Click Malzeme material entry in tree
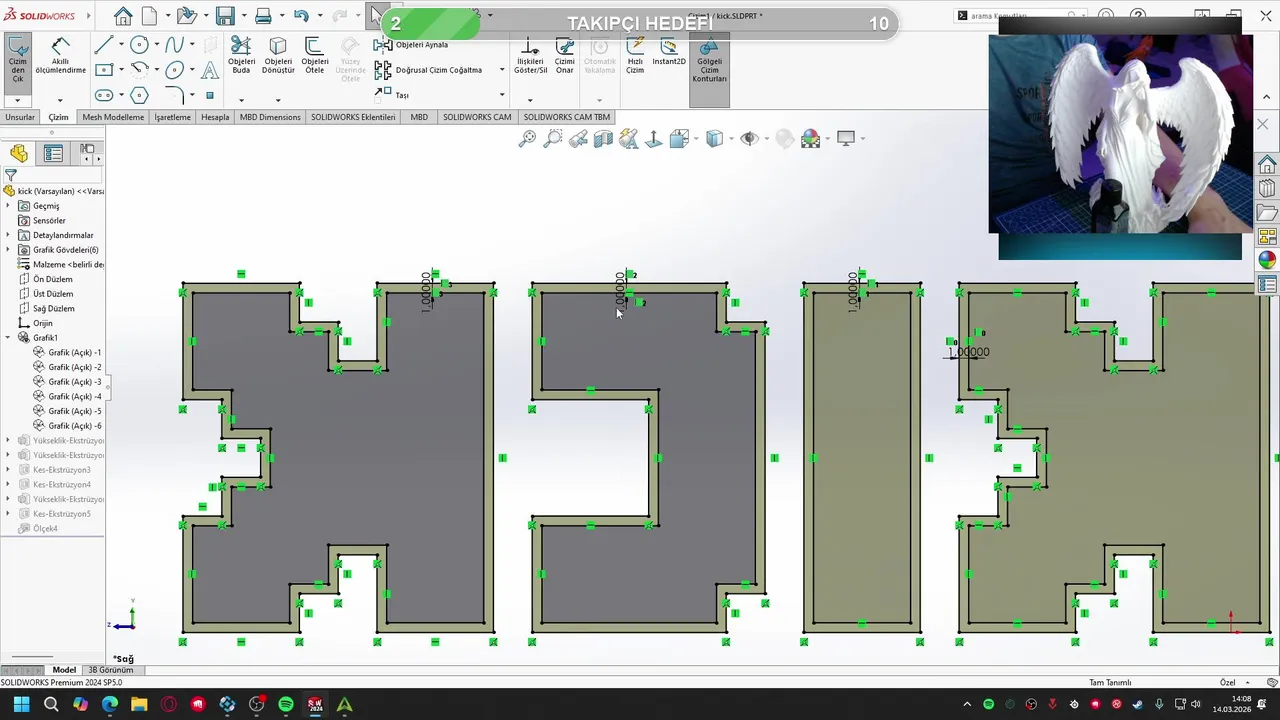This screenshot has width=1280, height=720. [61, 264]
